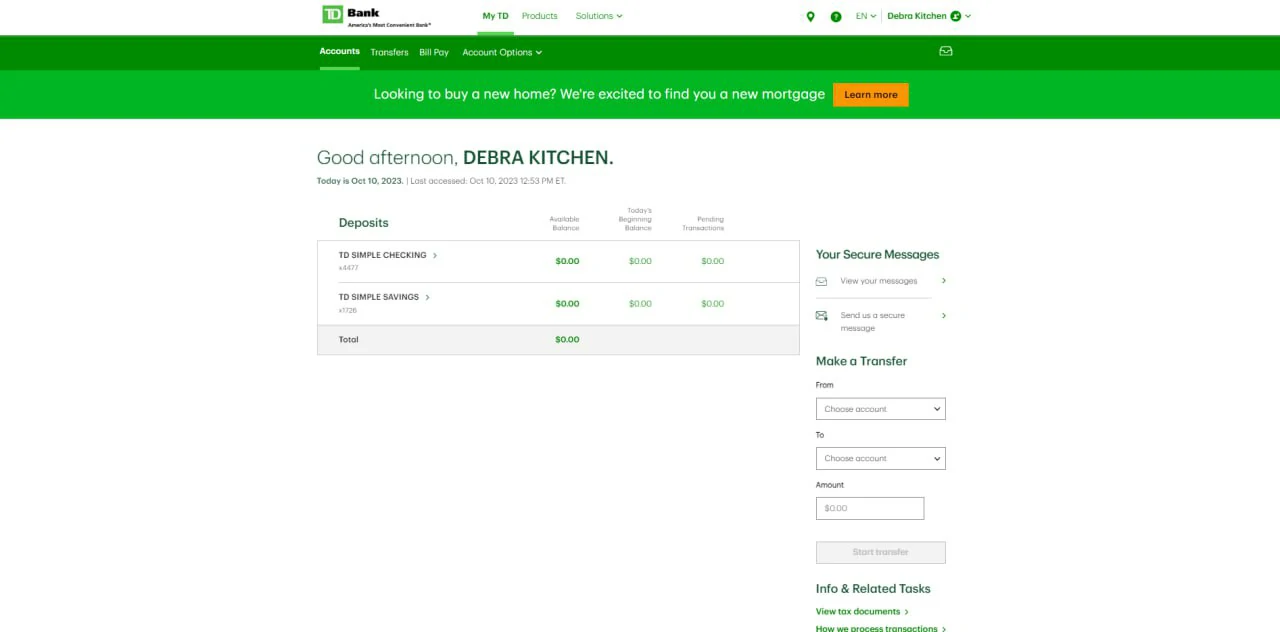Viewport: 1280px width, 632px height.
Task: Open the Bill Pay tab
Action: [x=434, y=52]
